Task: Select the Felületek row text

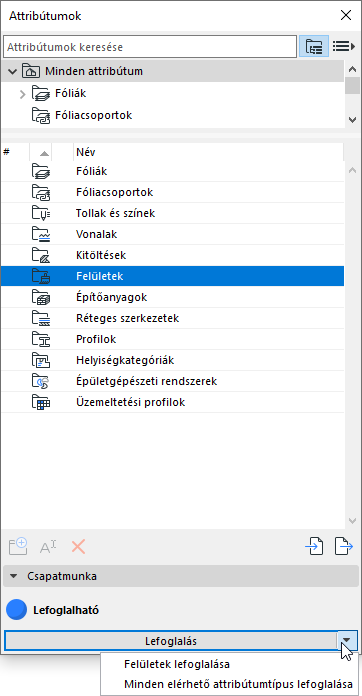Action: pos(99,276)
